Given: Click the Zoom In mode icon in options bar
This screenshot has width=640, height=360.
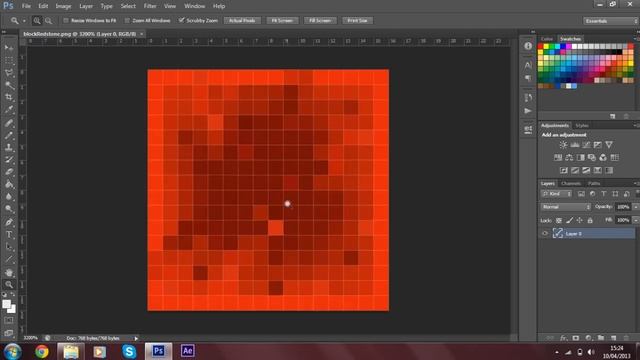Looking at the screenshot, I should pyautogui.click(x=37, y=20).
